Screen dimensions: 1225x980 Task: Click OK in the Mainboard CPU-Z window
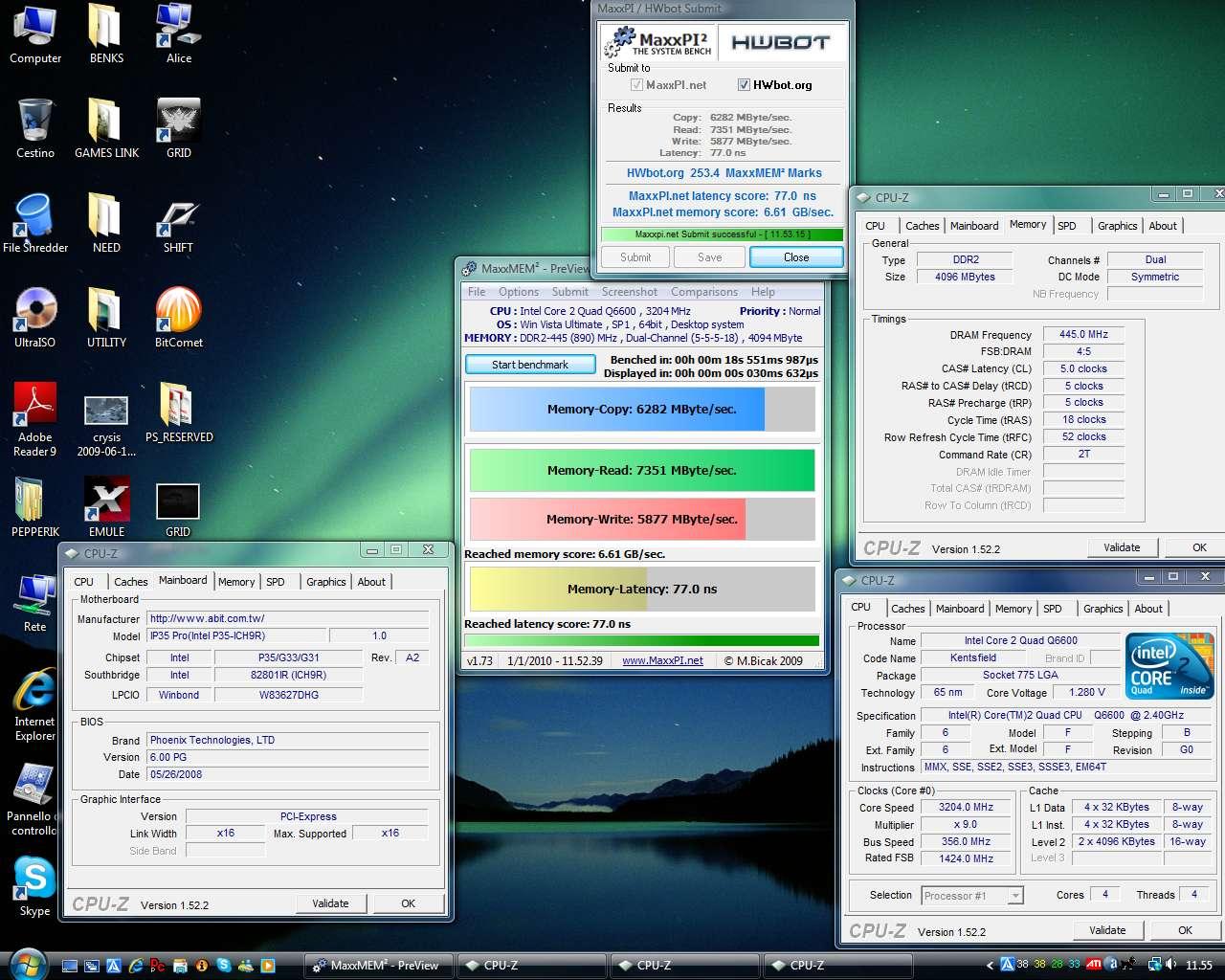[x=409, y=903]
